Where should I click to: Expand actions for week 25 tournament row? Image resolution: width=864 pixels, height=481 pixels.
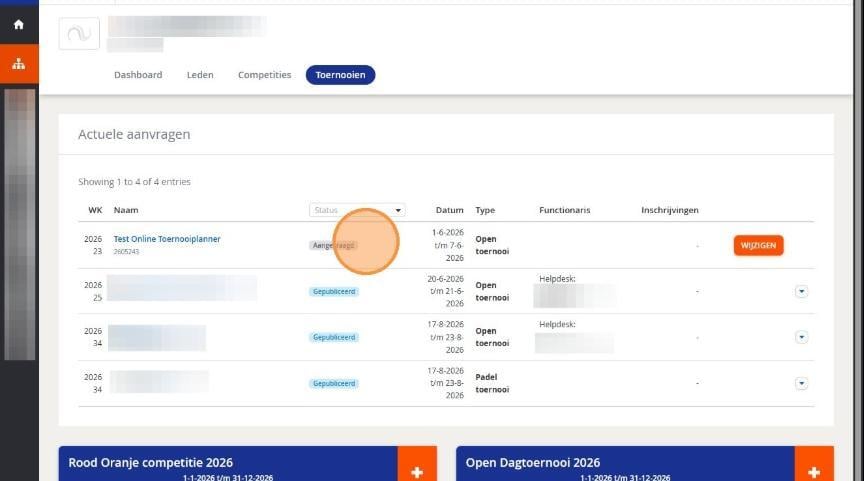point(801,291)
